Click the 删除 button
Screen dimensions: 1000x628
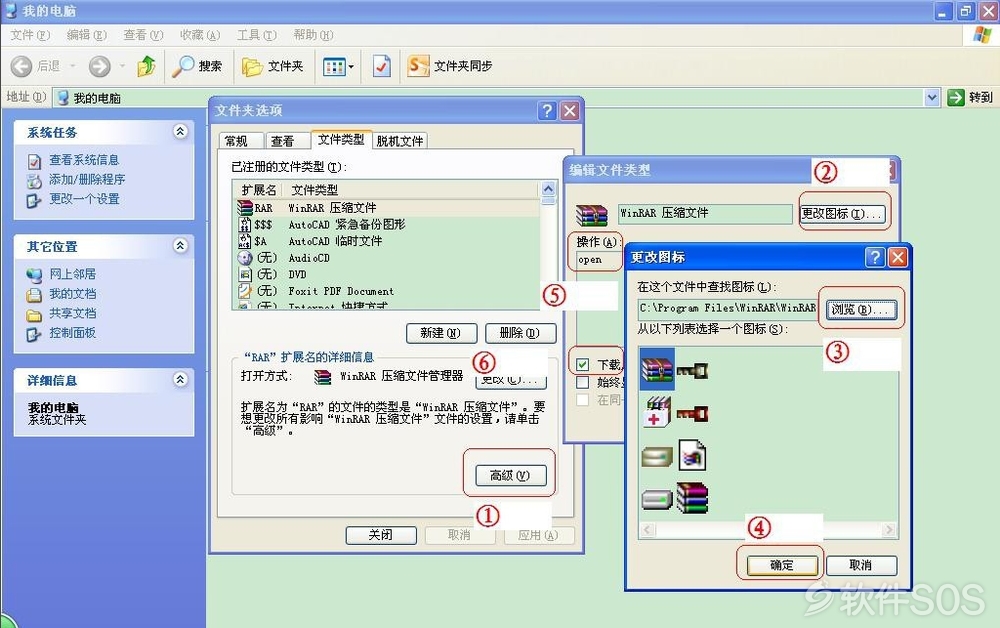520,333
